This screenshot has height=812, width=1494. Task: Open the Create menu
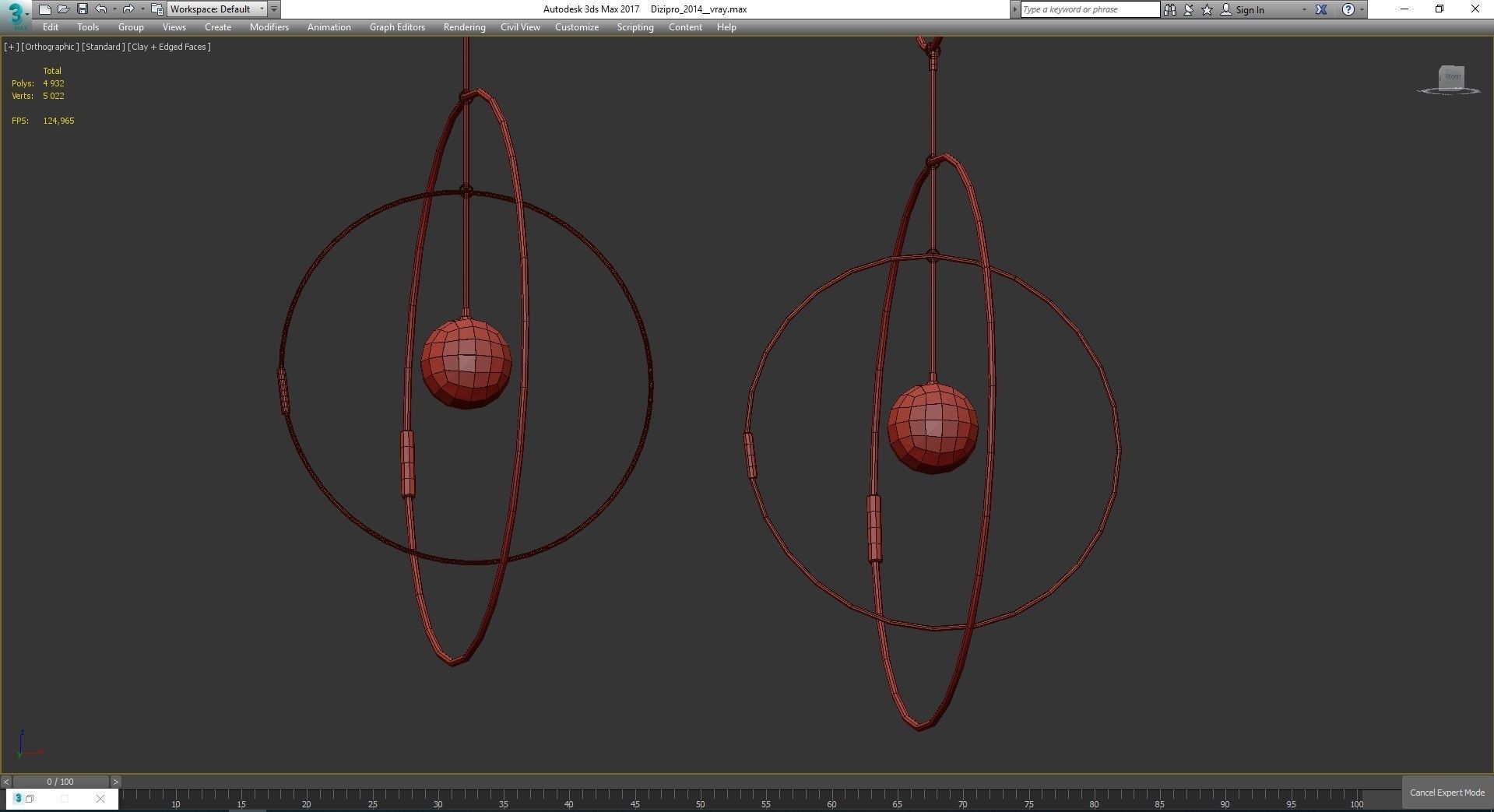coord(218,27)
